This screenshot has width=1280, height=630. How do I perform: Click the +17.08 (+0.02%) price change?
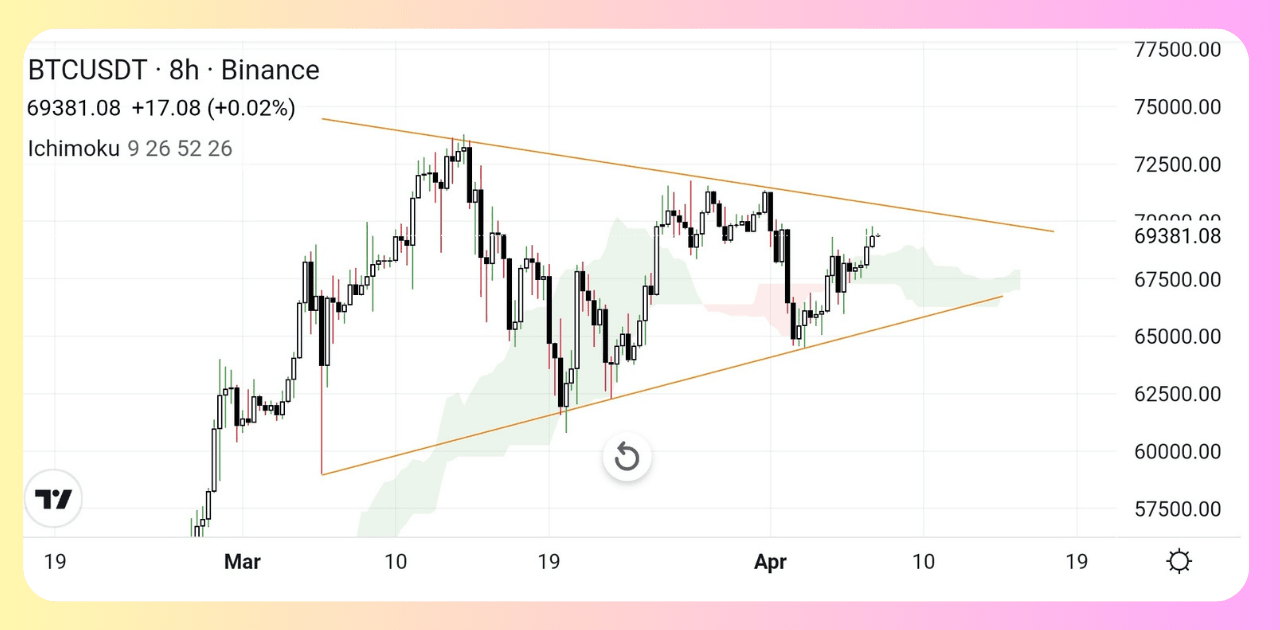click(x=213, y=108)
